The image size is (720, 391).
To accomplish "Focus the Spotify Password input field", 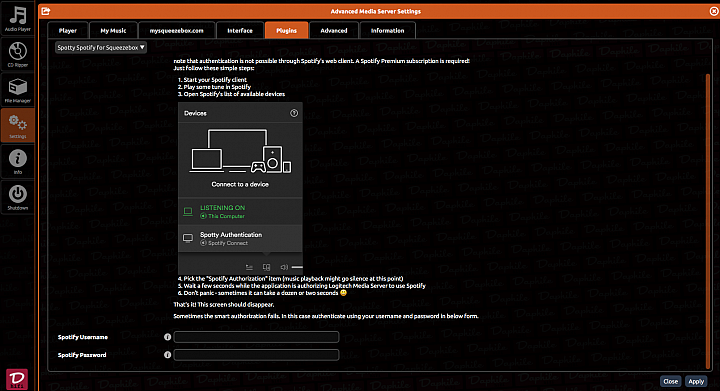I will [256, 355].
